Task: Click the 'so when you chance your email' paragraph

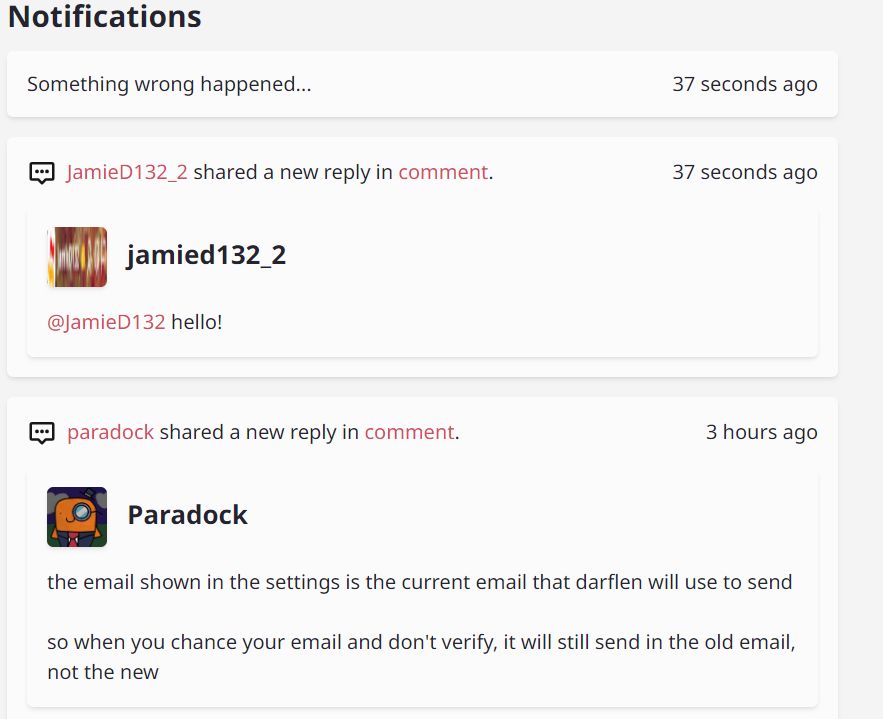Action: pyautogui.click(x=421, y=657)
